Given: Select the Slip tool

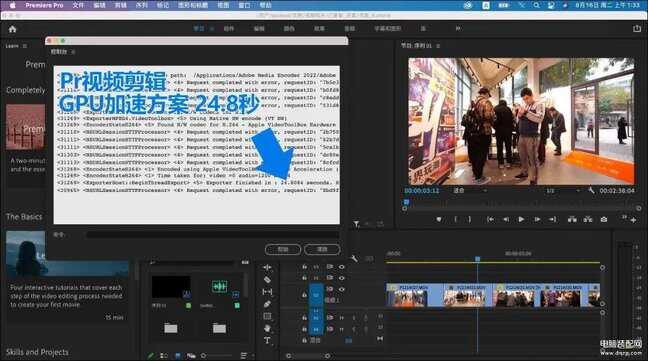Looking at the screenshot, I should [x=267, y=292].
